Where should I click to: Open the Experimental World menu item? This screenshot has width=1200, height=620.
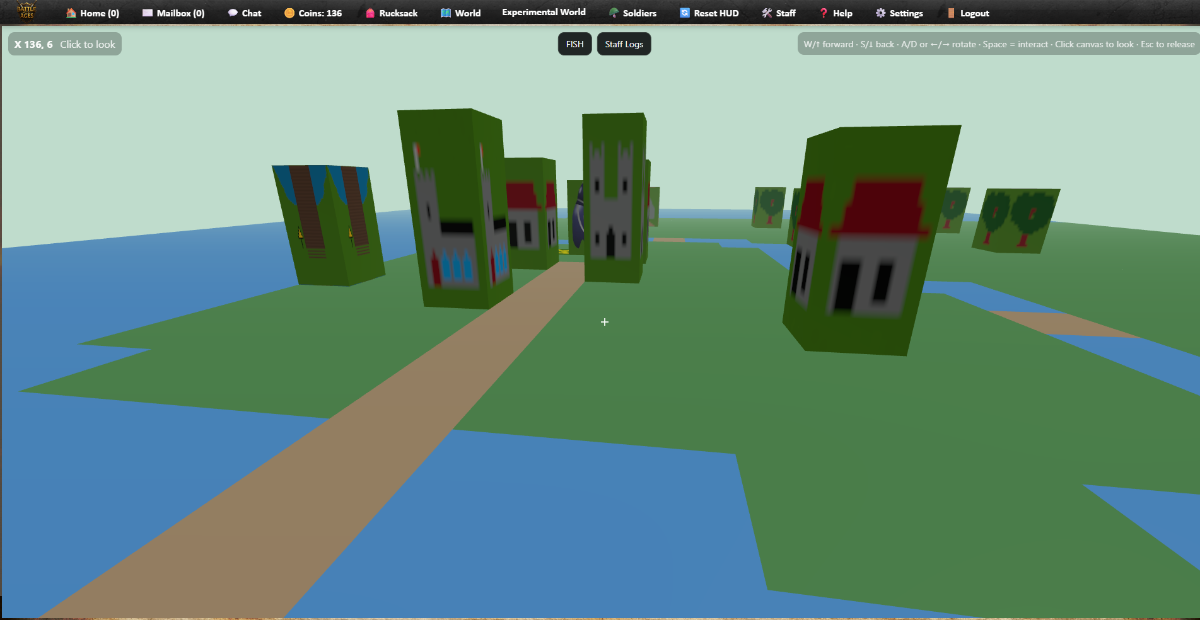pyautogui.click(x=544, y=13)
